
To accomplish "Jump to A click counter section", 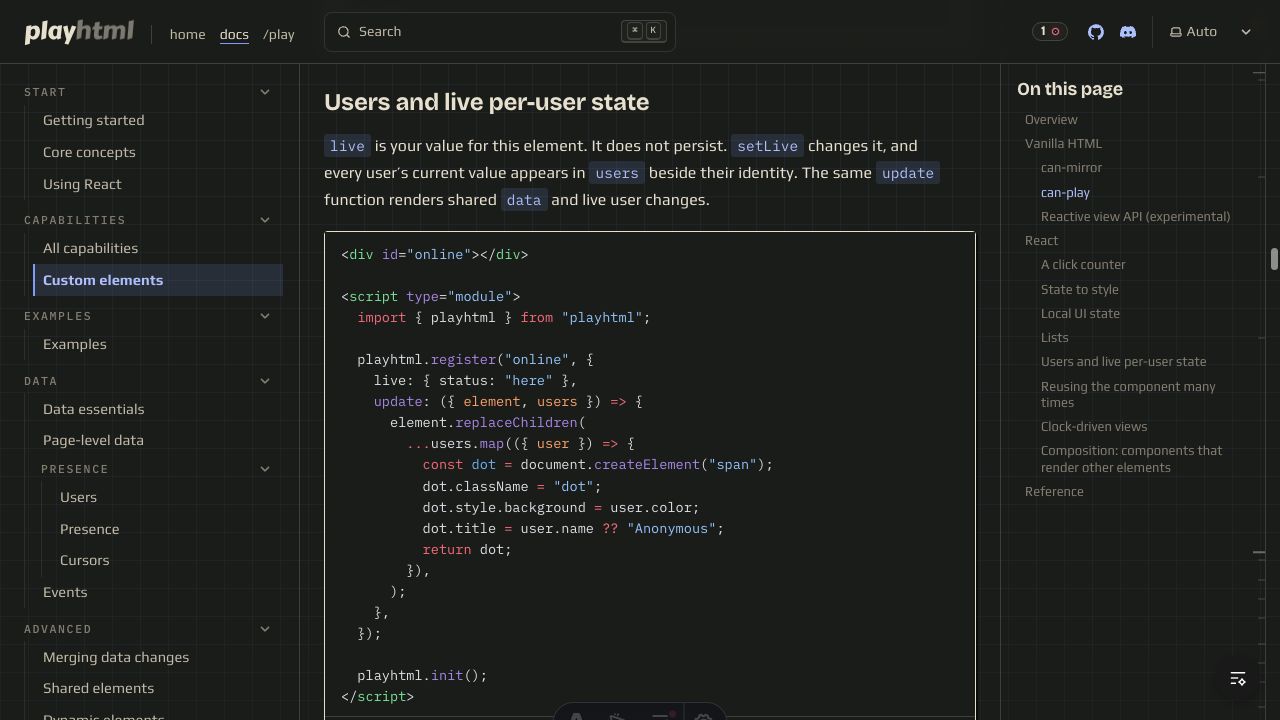I will coord(1083,264).
